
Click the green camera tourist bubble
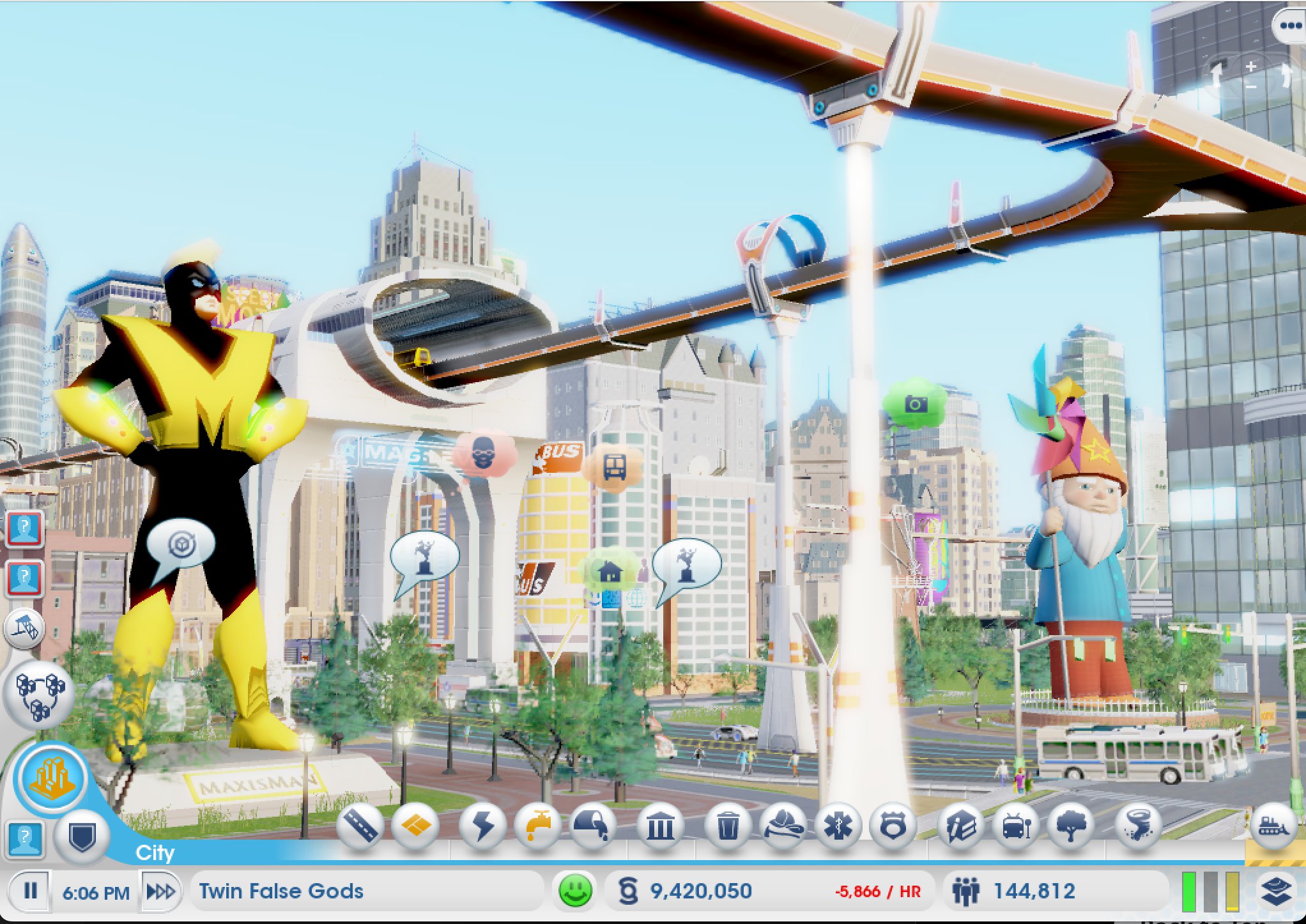click(x=915, y=404)
